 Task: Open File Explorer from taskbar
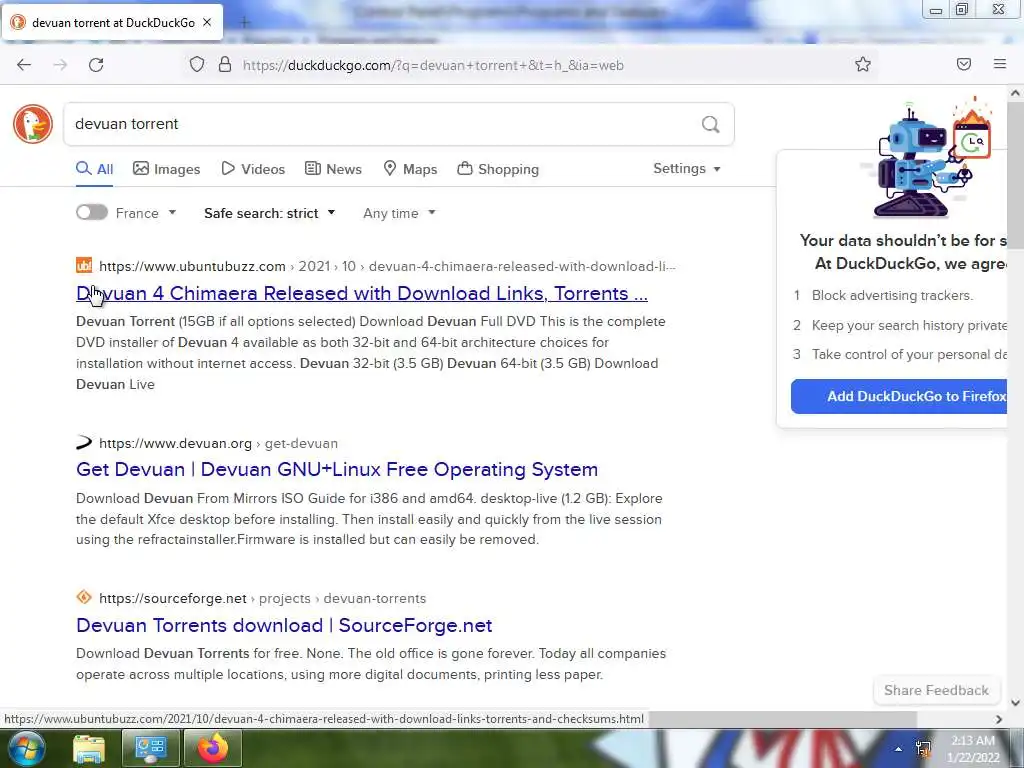(89, 748)
